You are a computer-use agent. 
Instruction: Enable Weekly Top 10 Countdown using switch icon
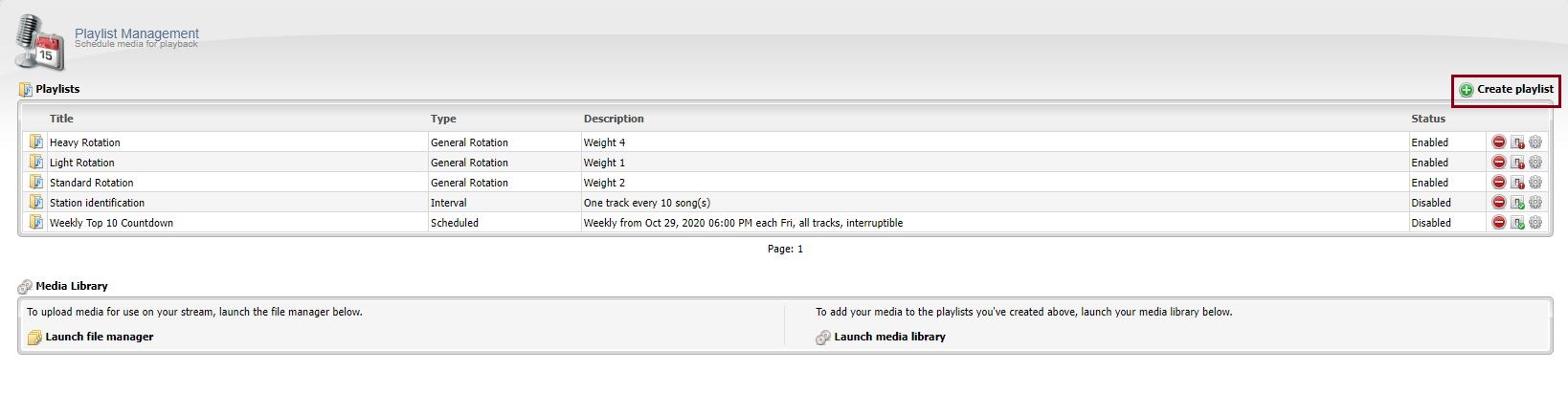pyautogui.click(x=1517, y=222)
